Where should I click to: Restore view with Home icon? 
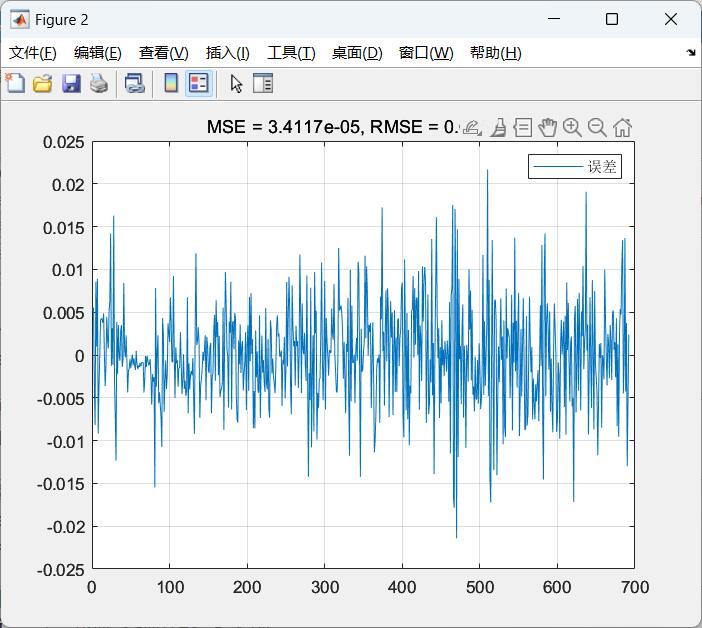click(x=622, y=127)
